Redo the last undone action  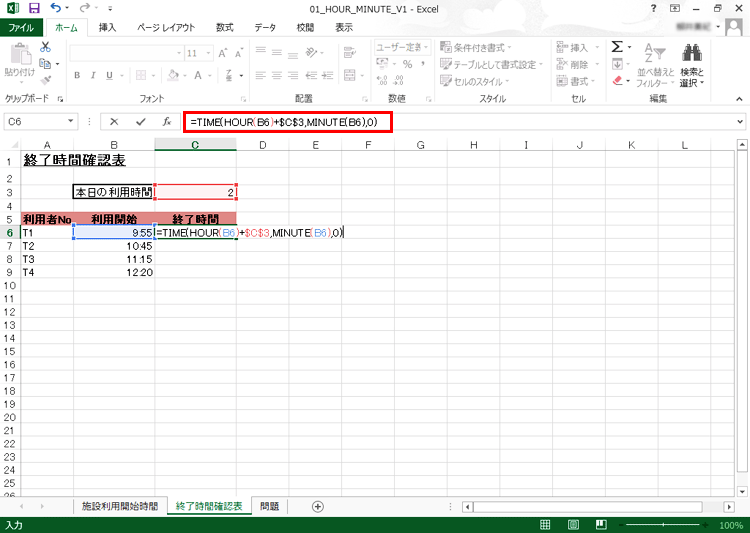[x=85, y=8]
